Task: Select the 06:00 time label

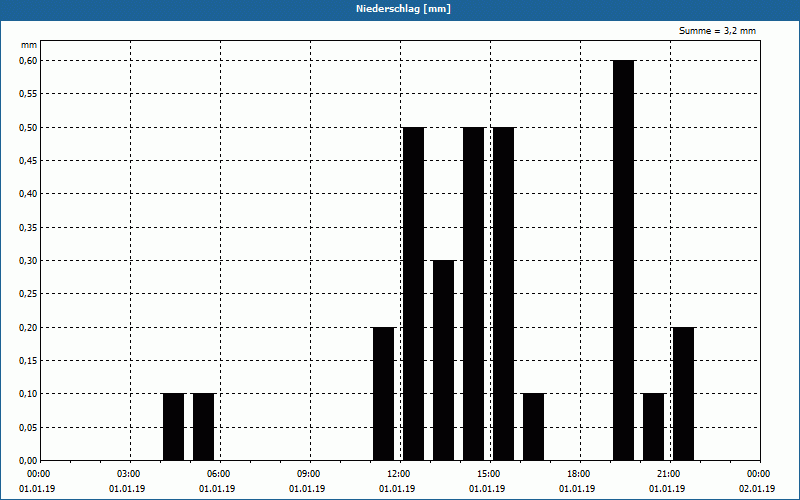Action: tap(218, 474)
